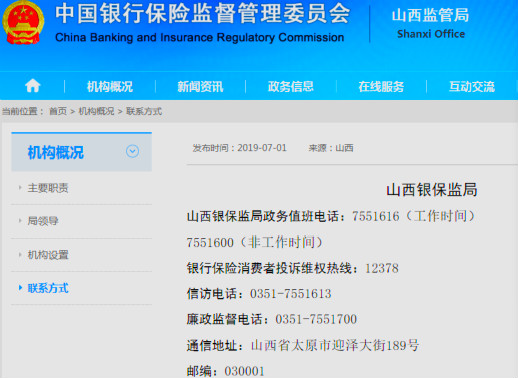Click the hotline number 12378
This screenshot has width=518, height=378.
[x=382, y=268]
